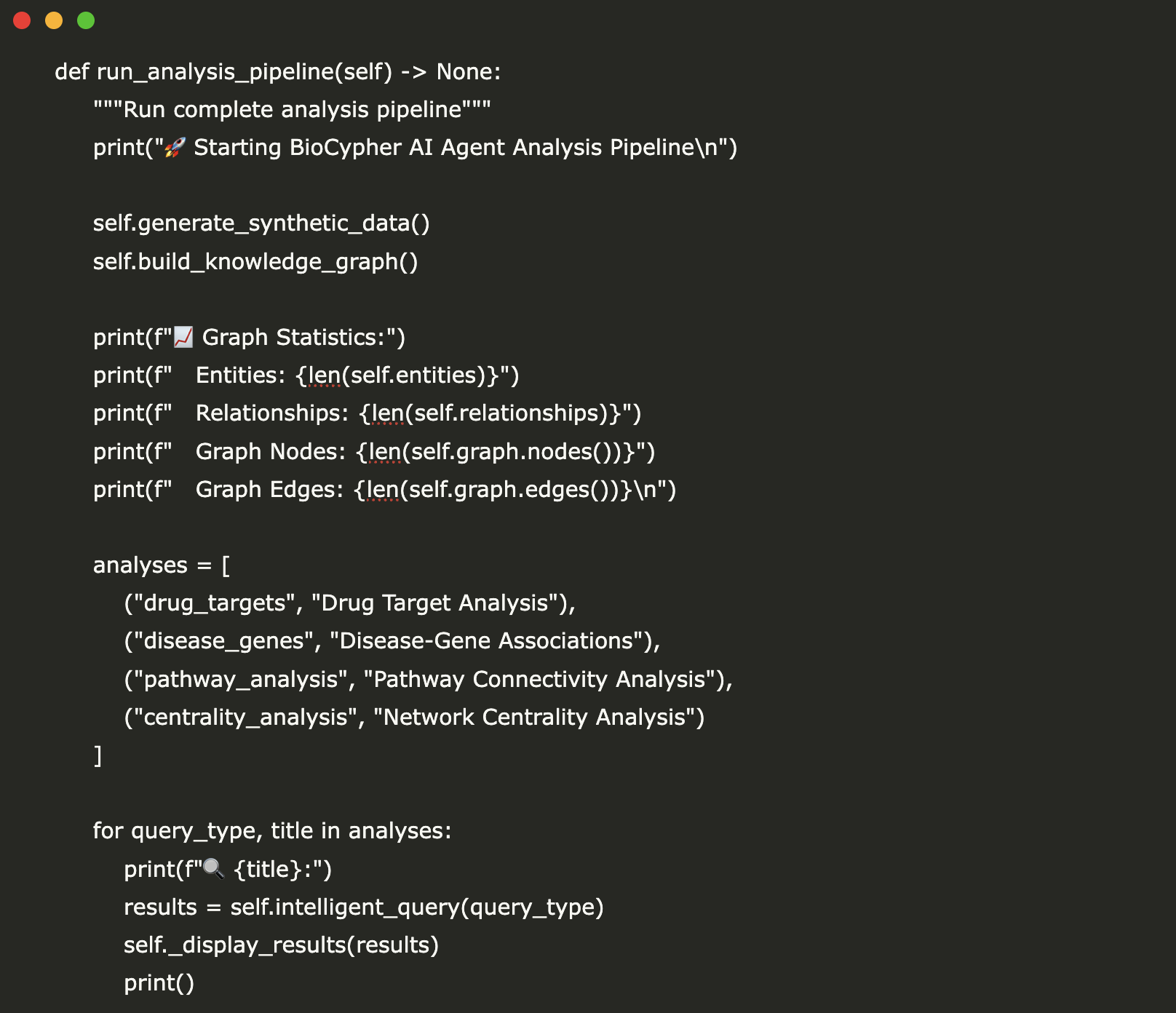Click the yellow minimize window button
Image resolution: width=1176 pixels, height=1013 pixels.
point(54,20)
